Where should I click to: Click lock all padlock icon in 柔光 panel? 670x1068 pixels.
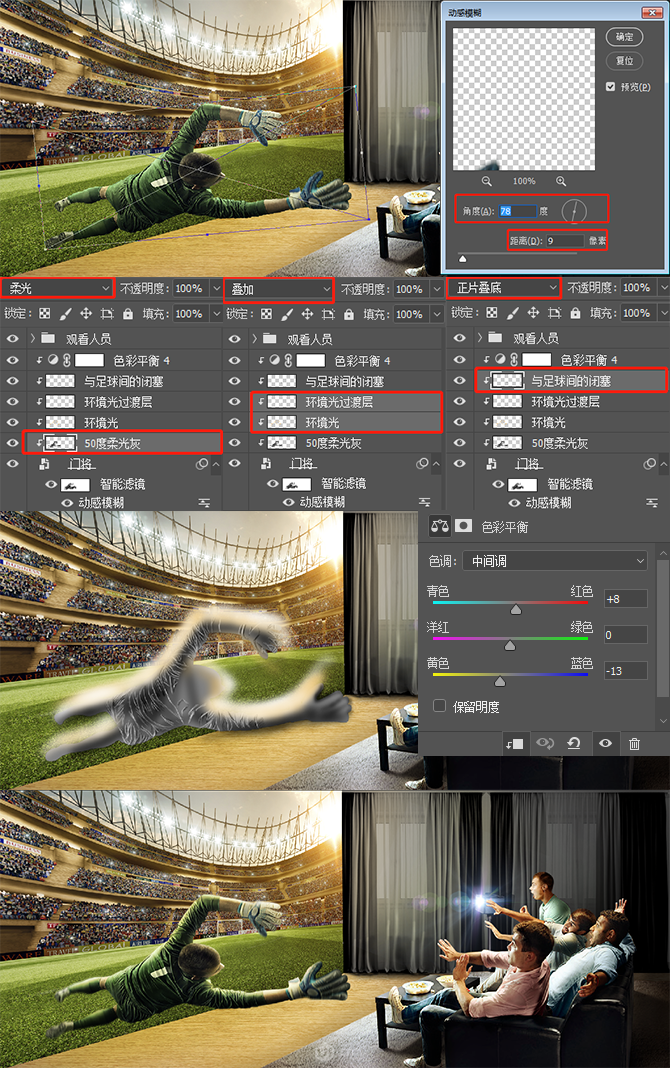(x=128, y=314)
